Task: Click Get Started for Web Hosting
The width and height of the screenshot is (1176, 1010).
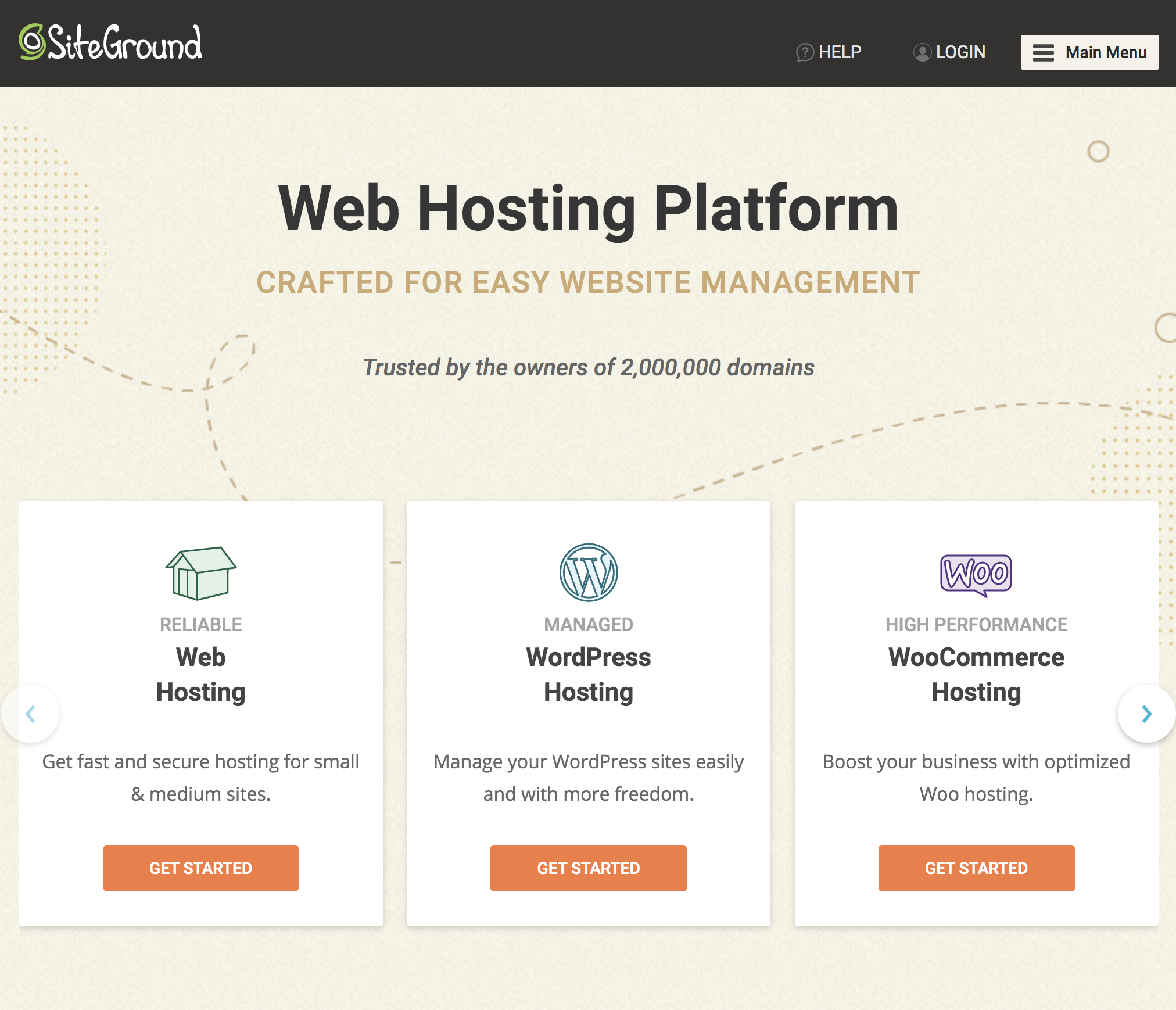Action: (x=200, y=867)
